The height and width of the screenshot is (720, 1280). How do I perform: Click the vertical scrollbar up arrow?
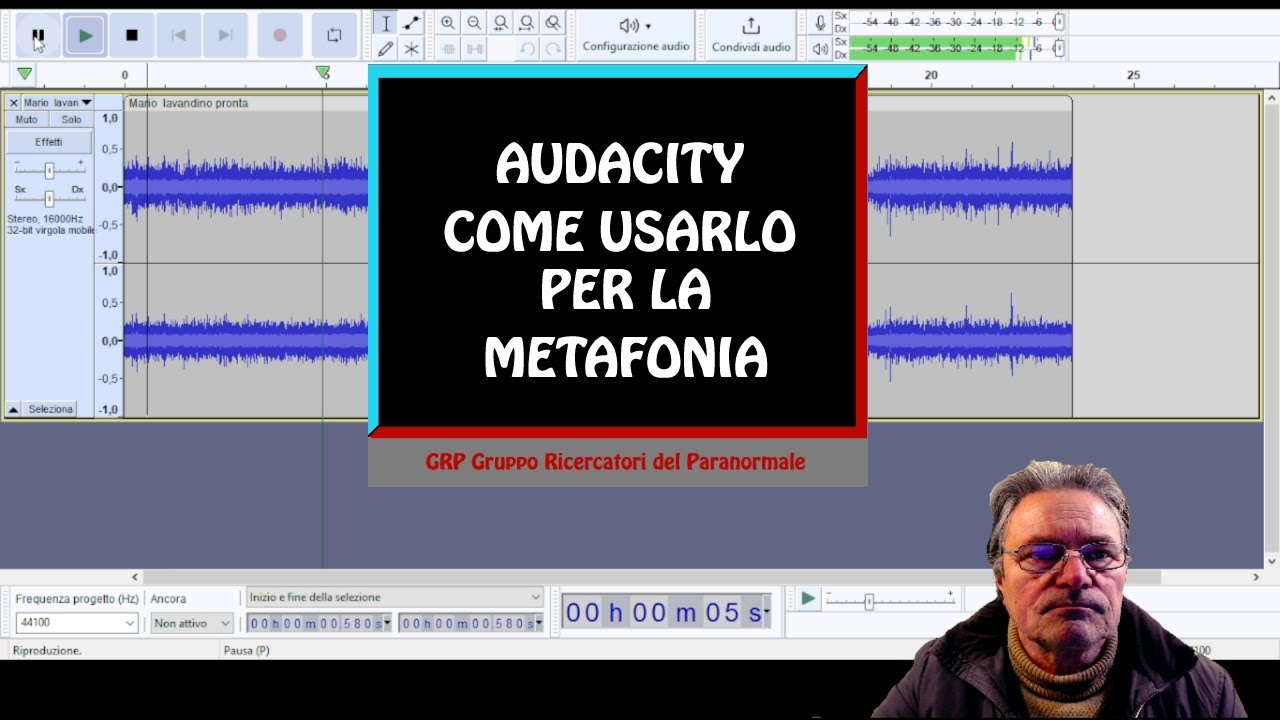point(1271,97)
